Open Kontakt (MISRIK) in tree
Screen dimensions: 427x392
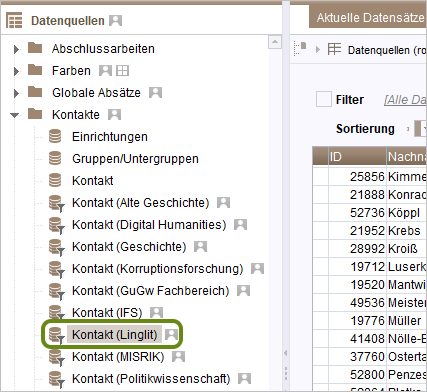[x=118, y=357]
